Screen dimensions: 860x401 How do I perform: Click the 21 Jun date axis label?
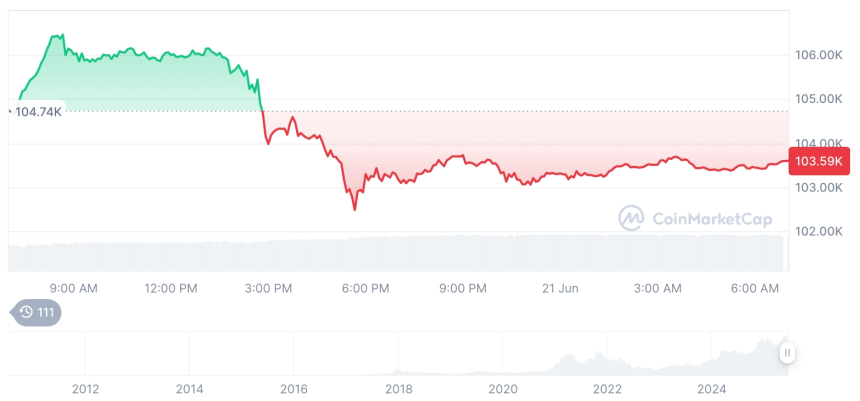click(561, 288)
